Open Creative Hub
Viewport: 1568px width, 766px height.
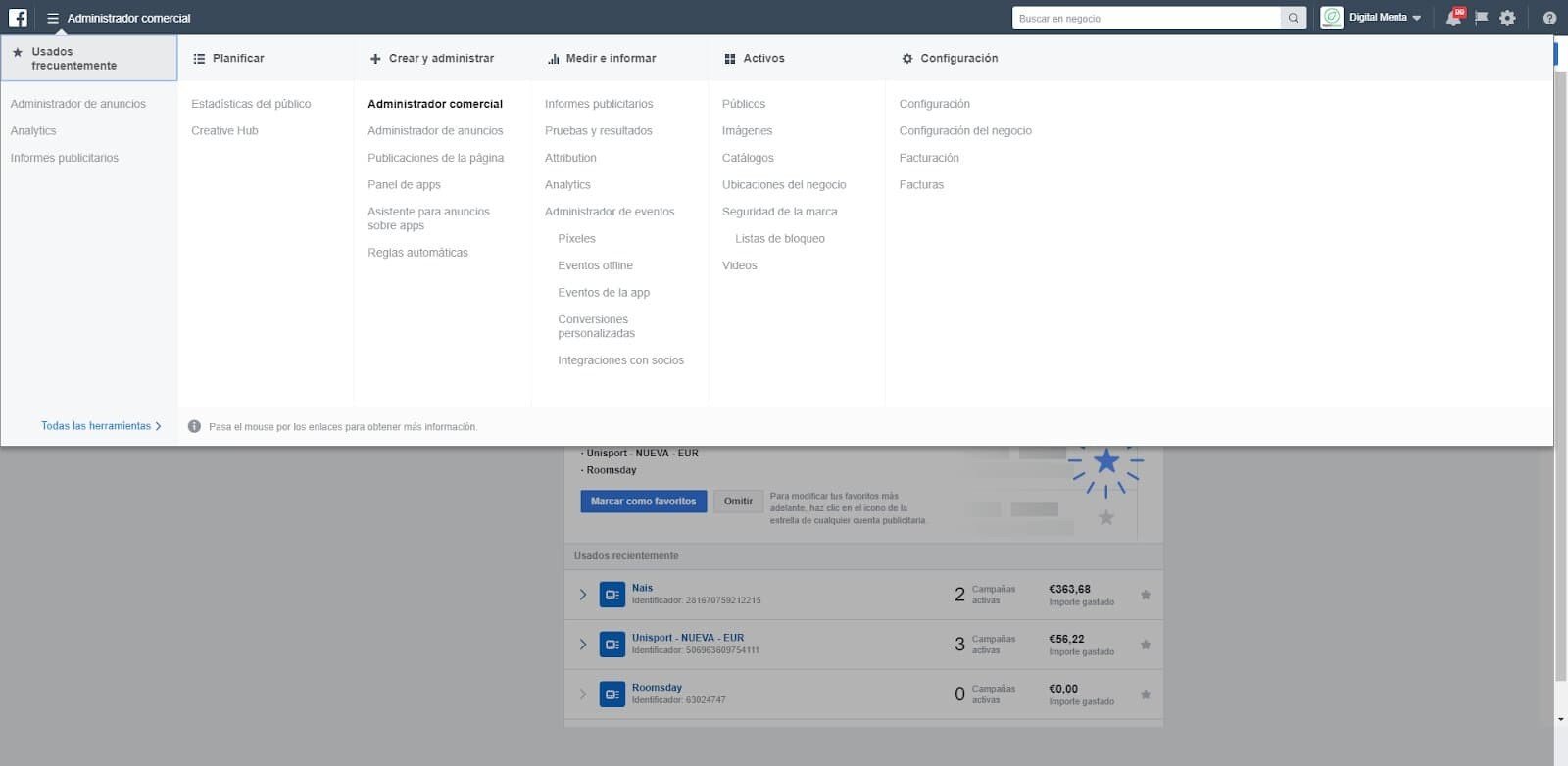tap(224, 130)
